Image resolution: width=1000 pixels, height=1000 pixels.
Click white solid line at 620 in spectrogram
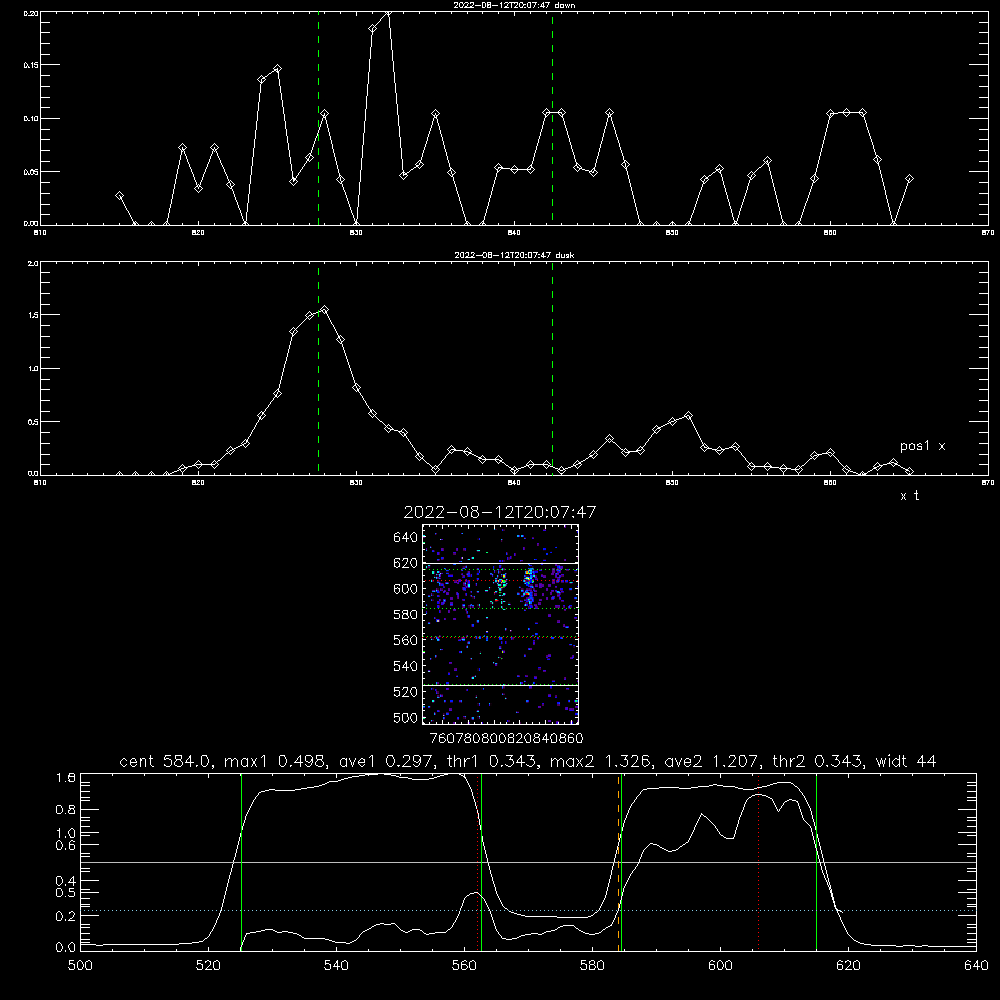tap(500, 563)
